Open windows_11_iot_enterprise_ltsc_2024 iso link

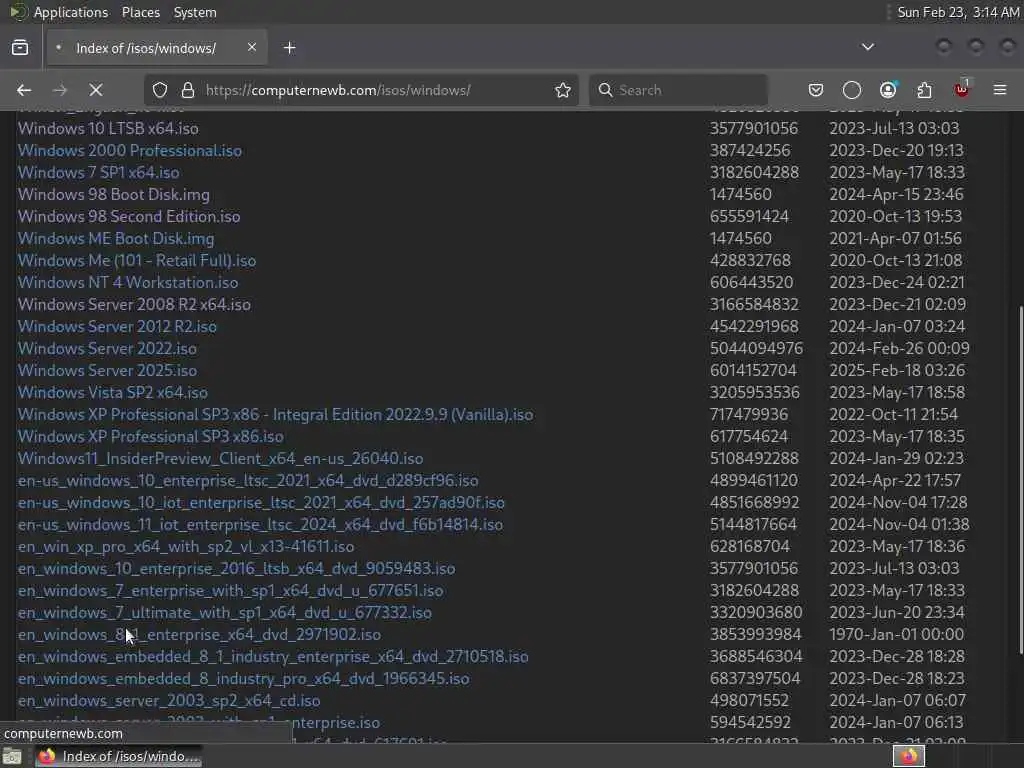point(261,524)
